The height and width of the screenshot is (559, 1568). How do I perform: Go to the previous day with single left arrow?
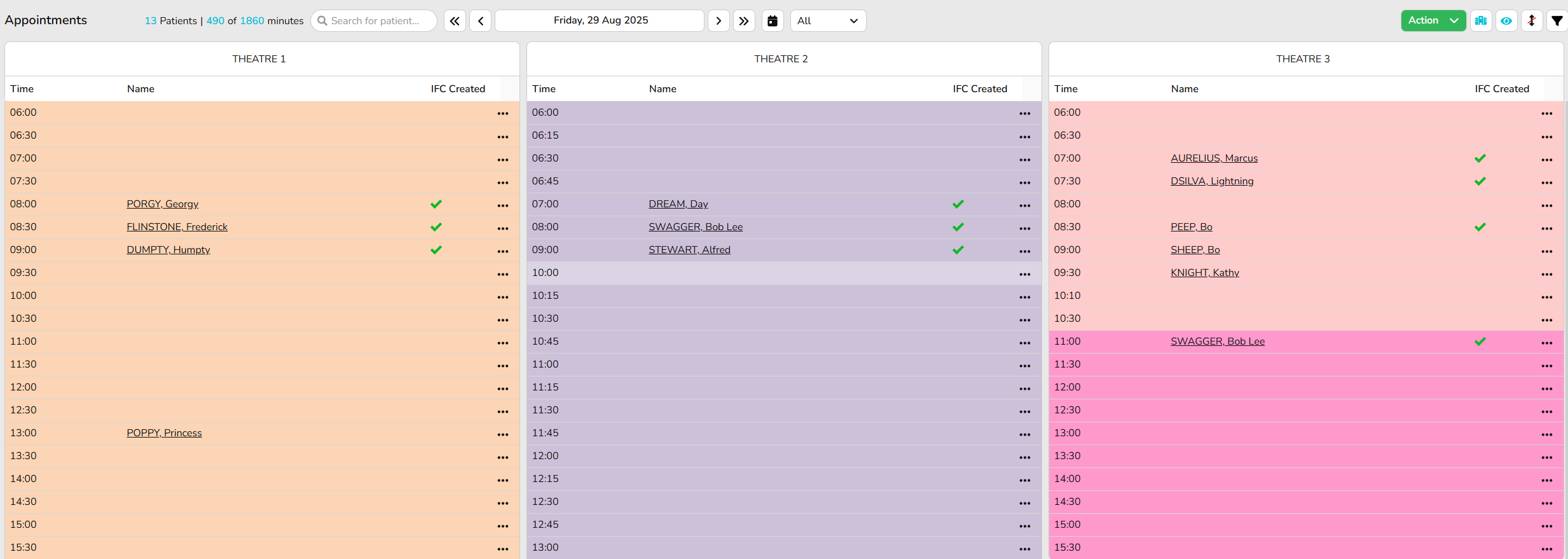coord(481,20)
